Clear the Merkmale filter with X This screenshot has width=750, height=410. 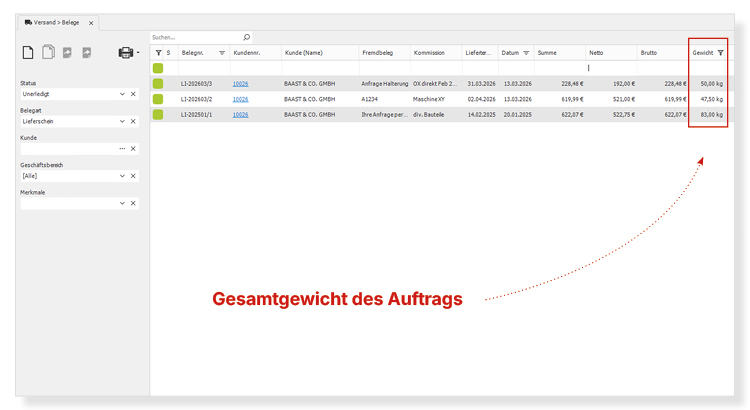click(x=133, y=203)
